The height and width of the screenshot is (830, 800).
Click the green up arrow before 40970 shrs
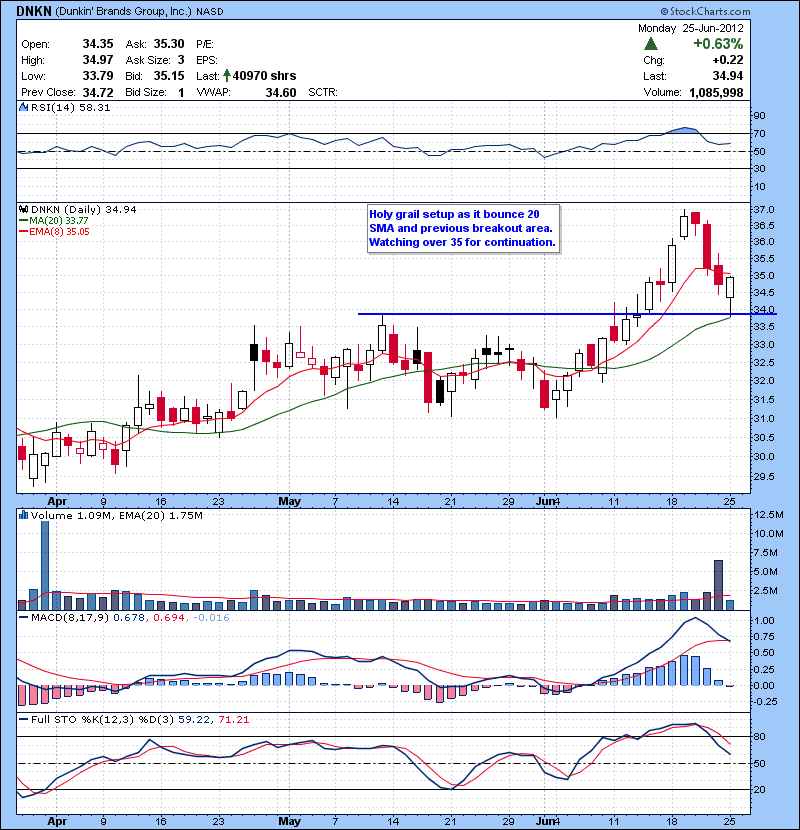click(x=227, y=76)
